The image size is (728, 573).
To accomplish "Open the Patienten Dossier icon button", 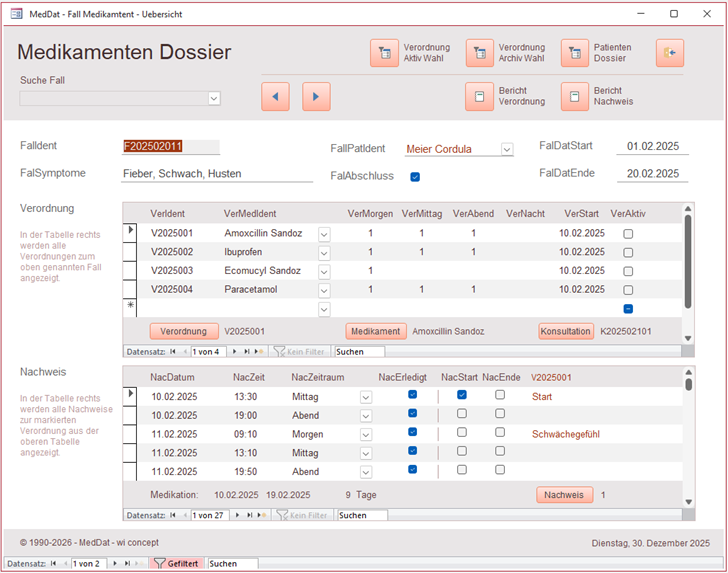I will point(575,53).
